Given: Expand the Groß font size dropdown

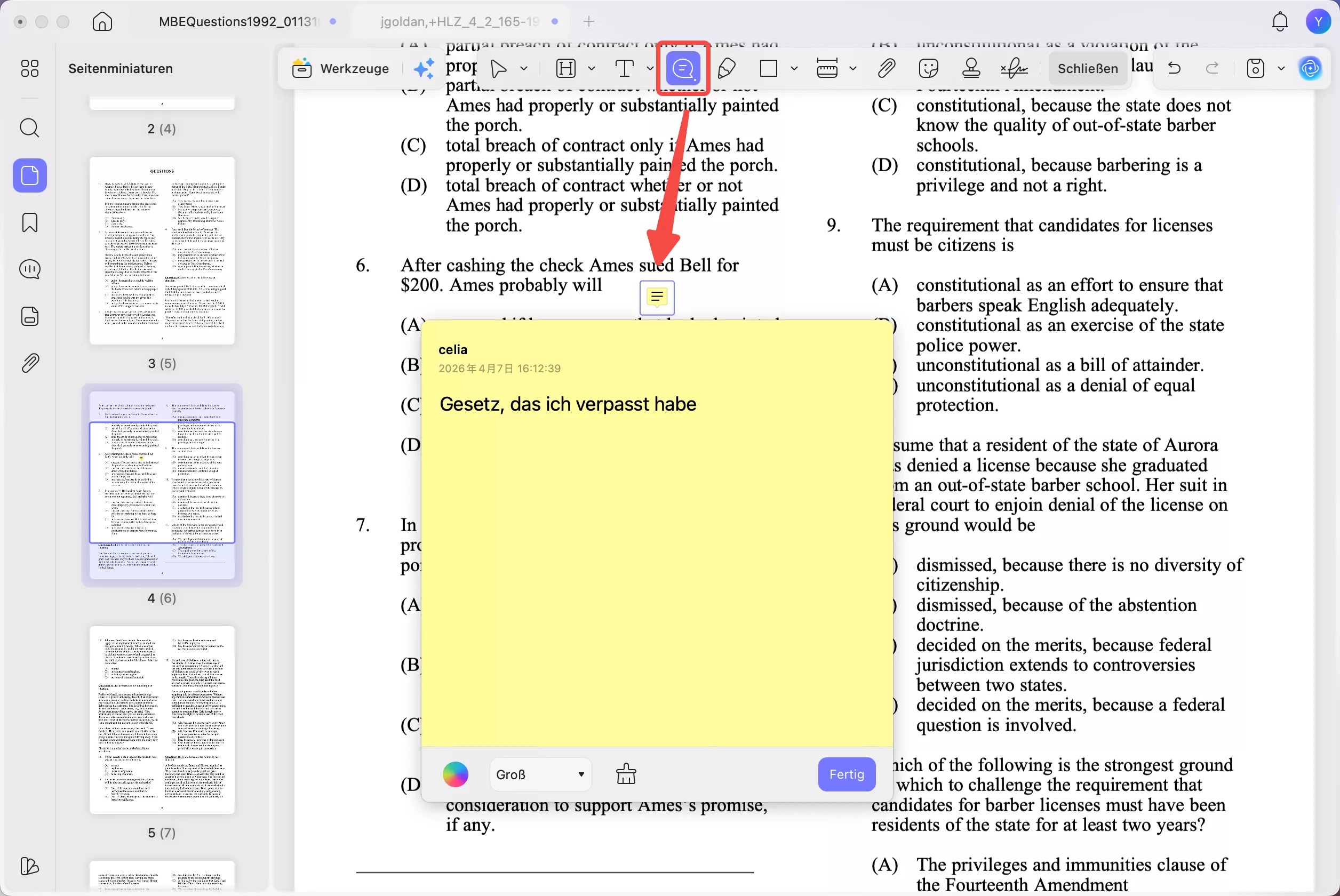Looking at the screenshot, I should pos(540,774).
